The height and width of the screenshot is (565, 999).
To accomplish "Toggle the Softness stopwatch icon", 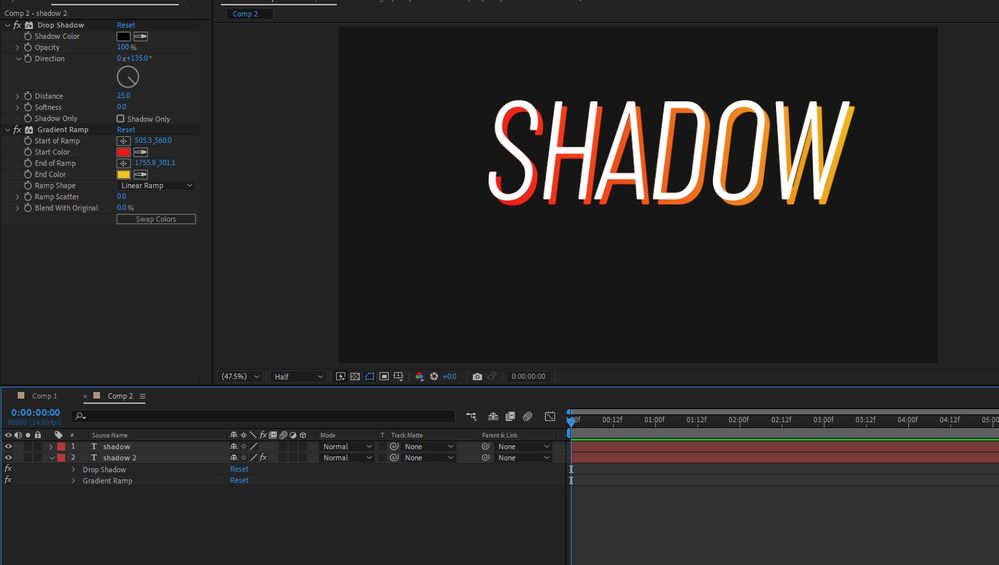I will pyautogui.click(x=28, y=107).
